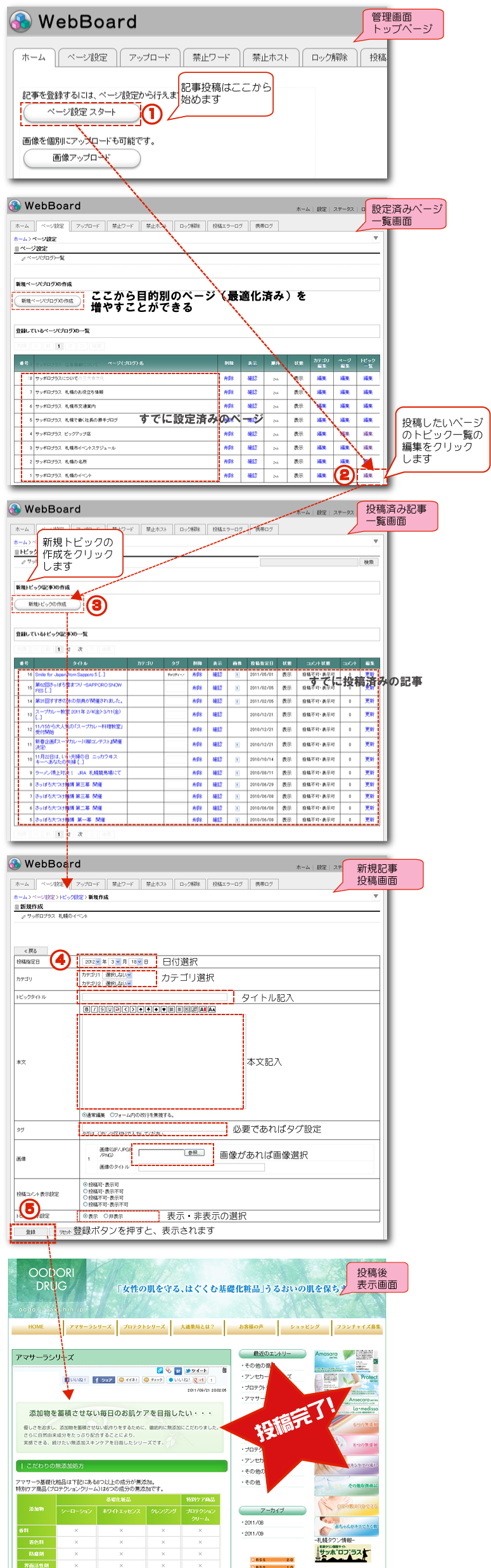The image size is (491, 1568).
Task: Expand the ▼ arrow in the new post panel
Action: [x=376, y=896]
